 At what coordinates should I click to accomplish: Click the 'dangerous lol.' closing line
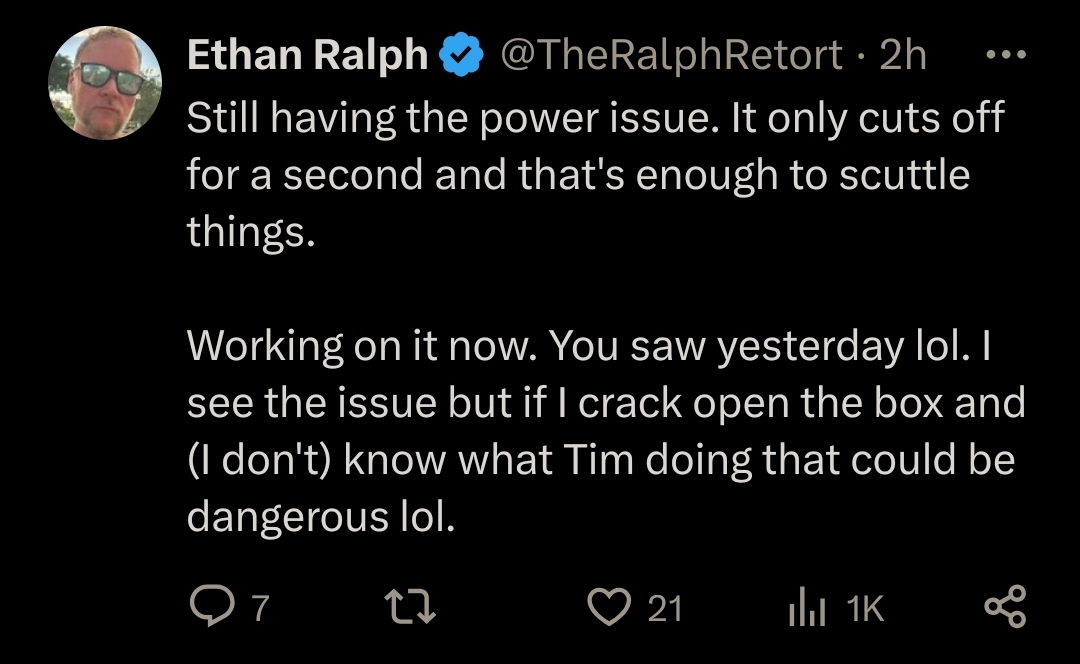point(321,517)
